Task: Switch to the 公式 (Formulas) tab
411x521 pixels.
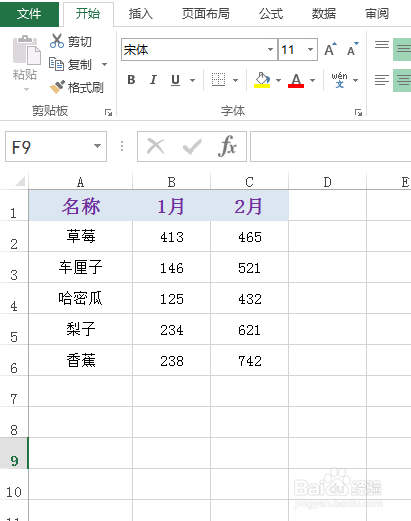Action: [271, 14]
